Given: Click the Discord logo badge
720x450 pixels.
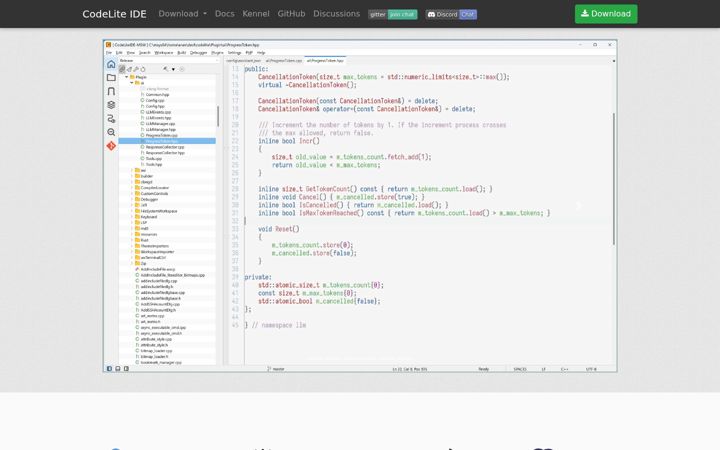Looking at the screenshot, I should coord(451,14).
